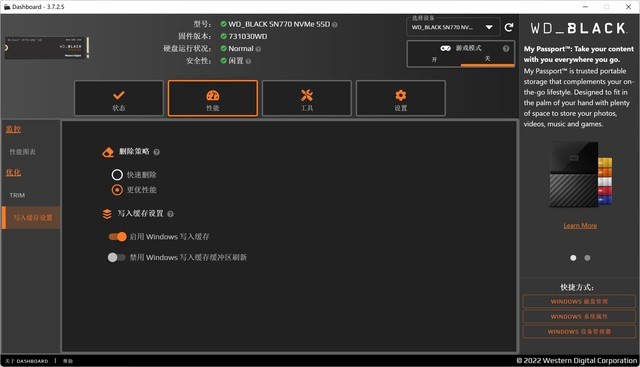Click the help icon beside model name
The width and height of the screenshot is (640, 367).
click(335, 24)
